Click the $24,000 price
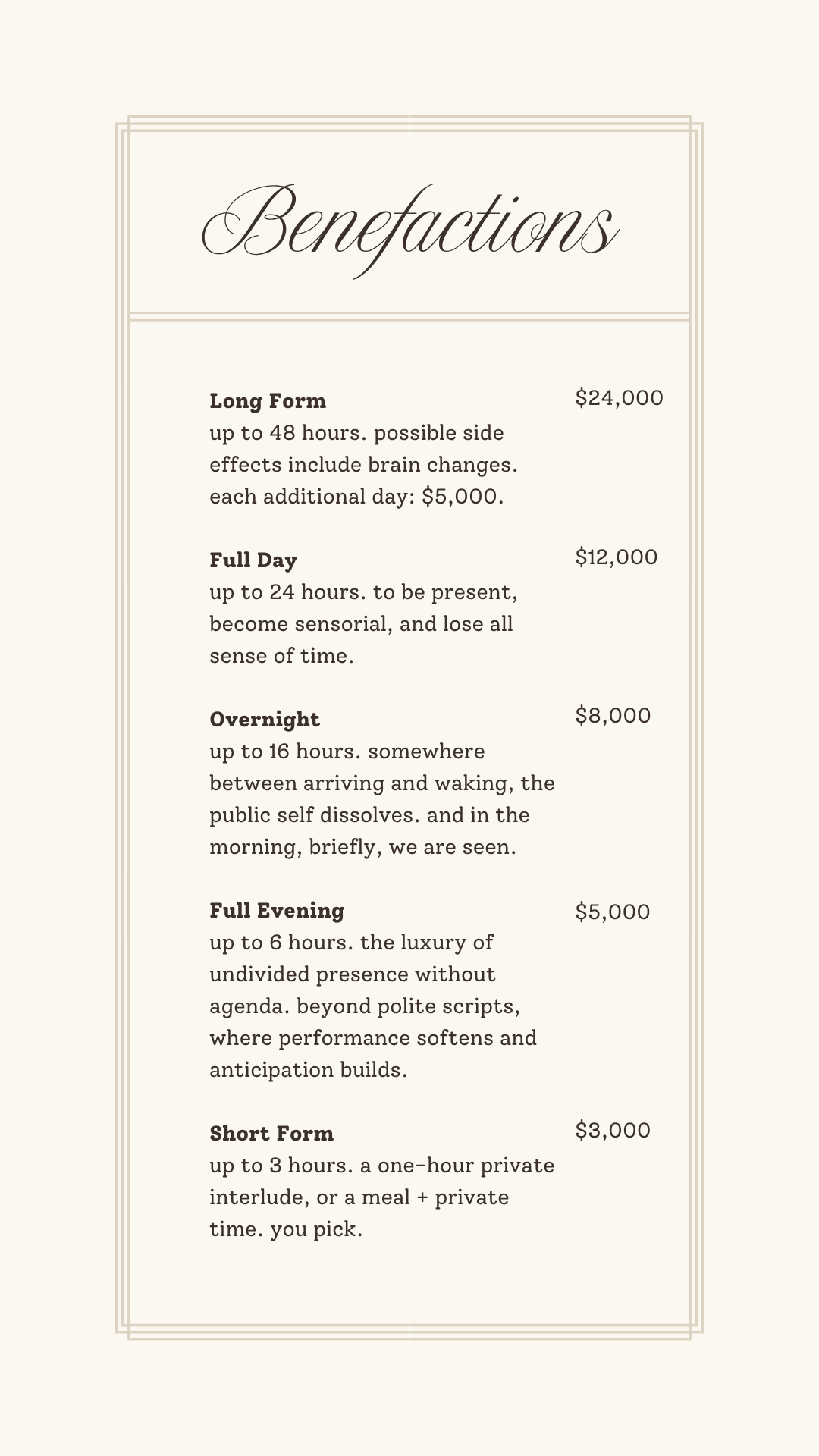This screenshot has width=819, height=1456. point(619,397)
